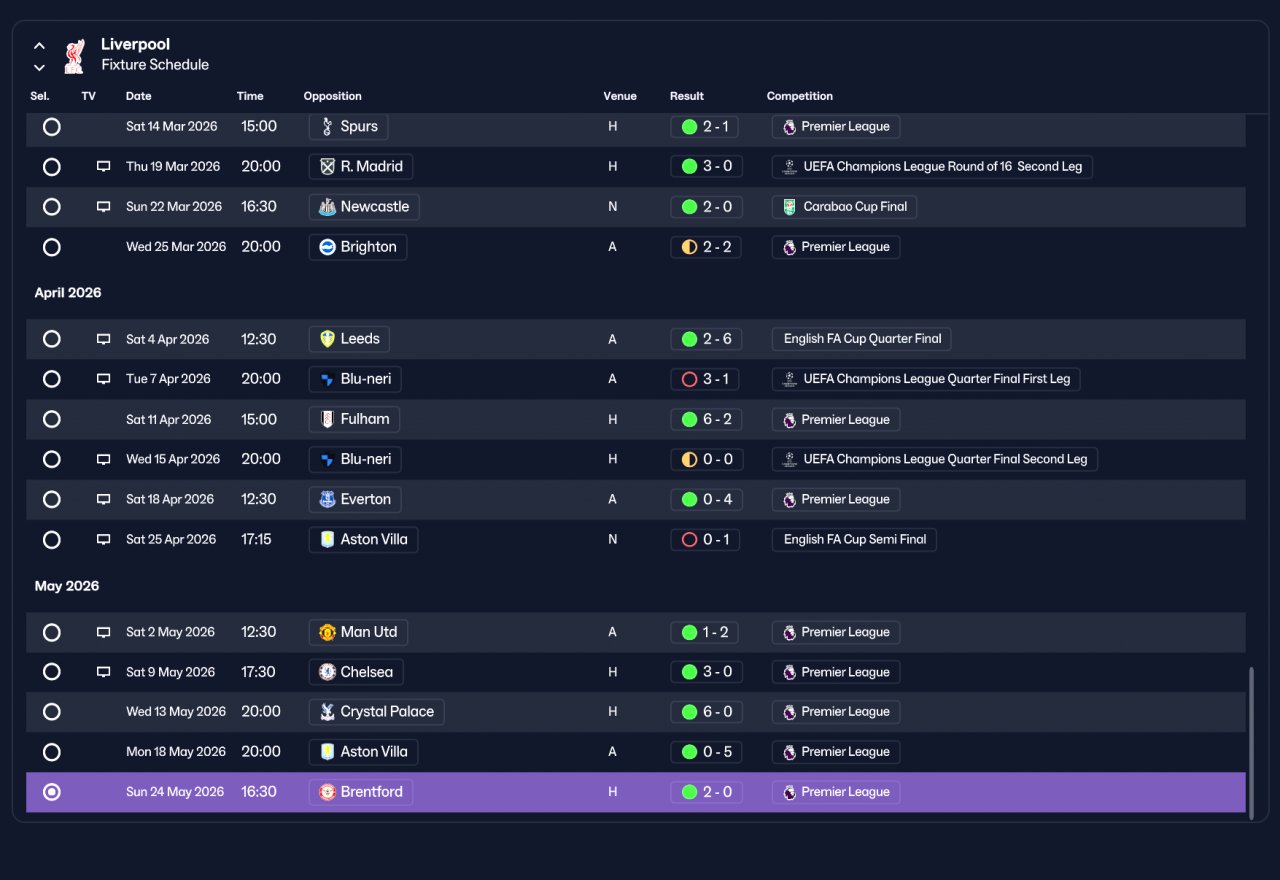Select radio button for Man Utd fixture
Screen dimensions: 1280x880
[52, 632]
